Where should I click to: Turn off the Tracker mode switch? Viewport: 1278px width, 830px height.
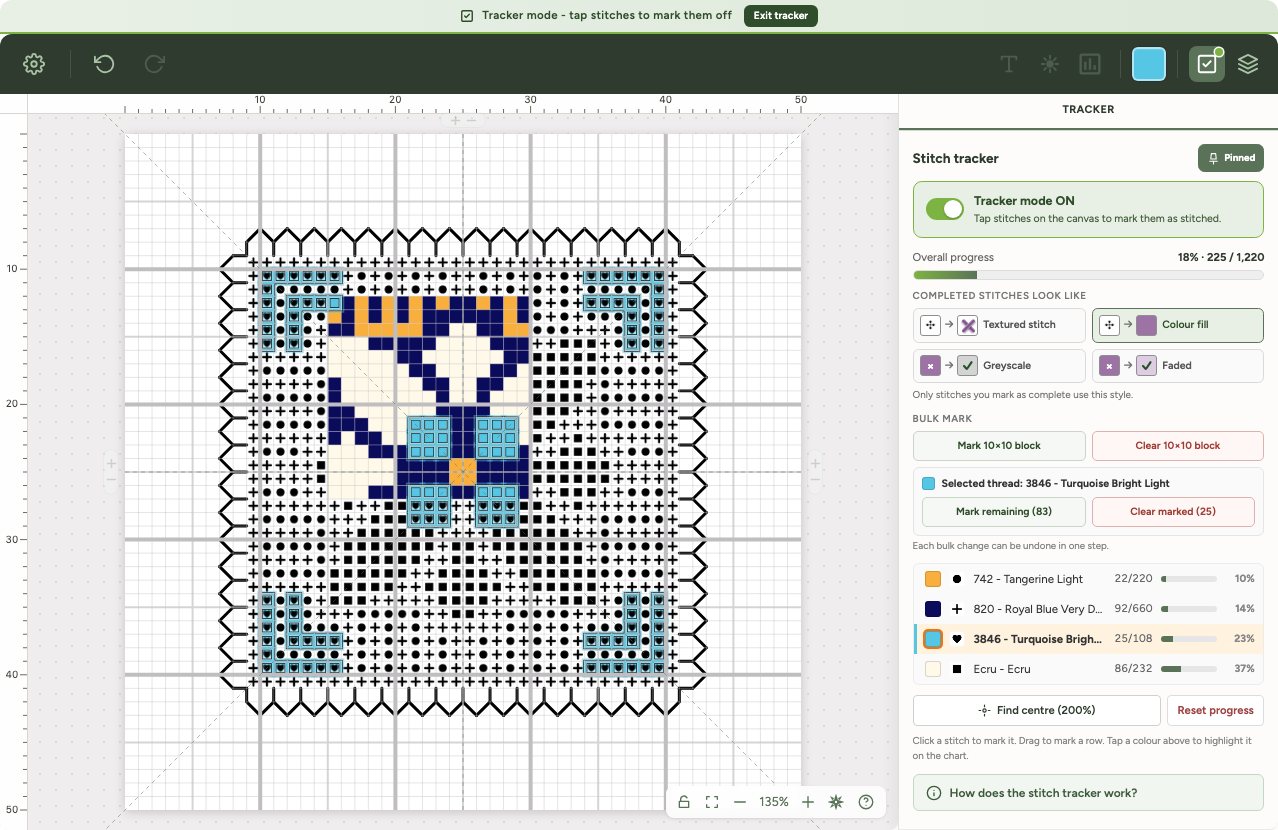pyautogui.click(x=944, y=208)
